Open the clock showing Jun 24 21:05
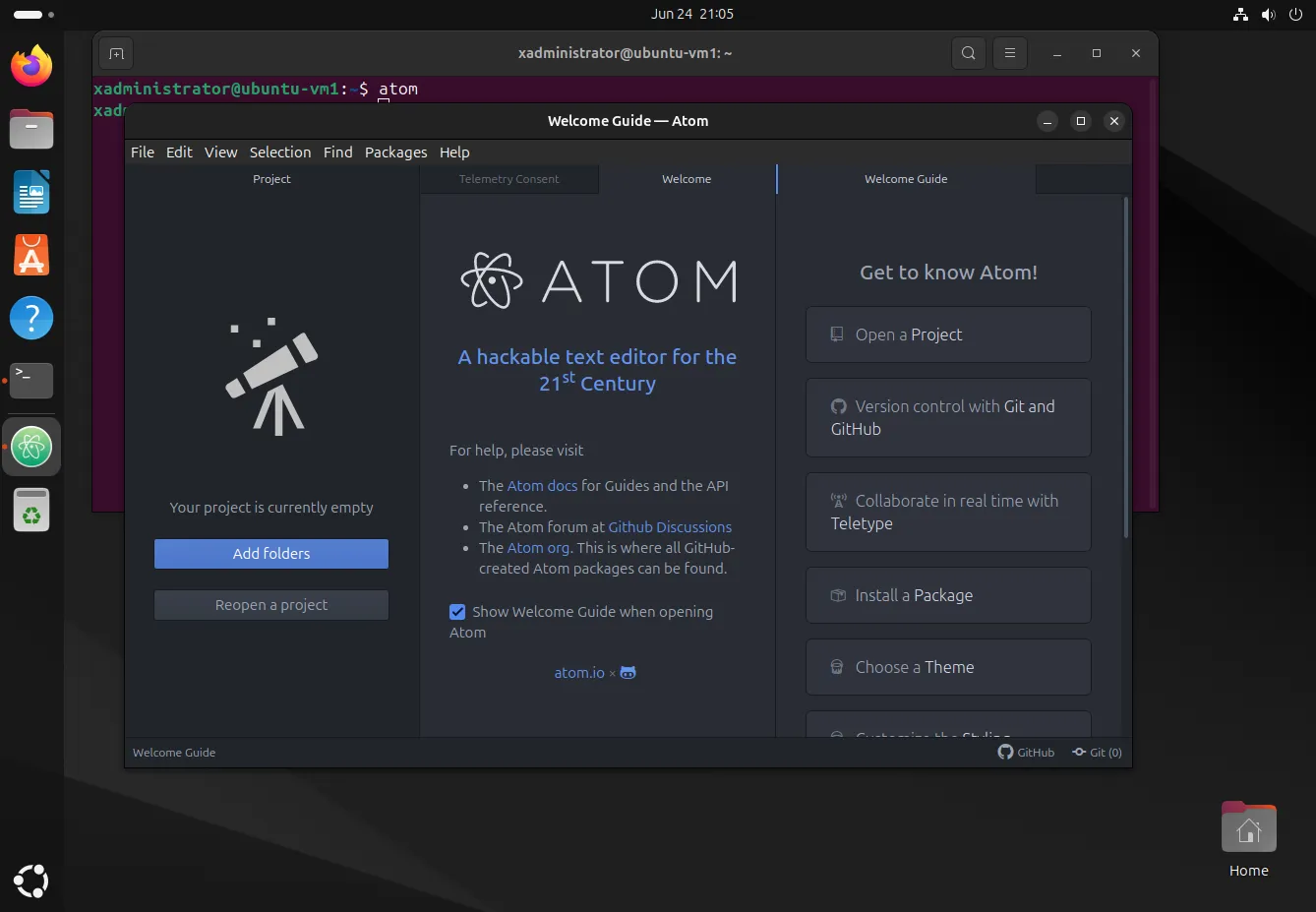Image resolution: width=1316 pixels, height=912 pixels. click(692, 14)
